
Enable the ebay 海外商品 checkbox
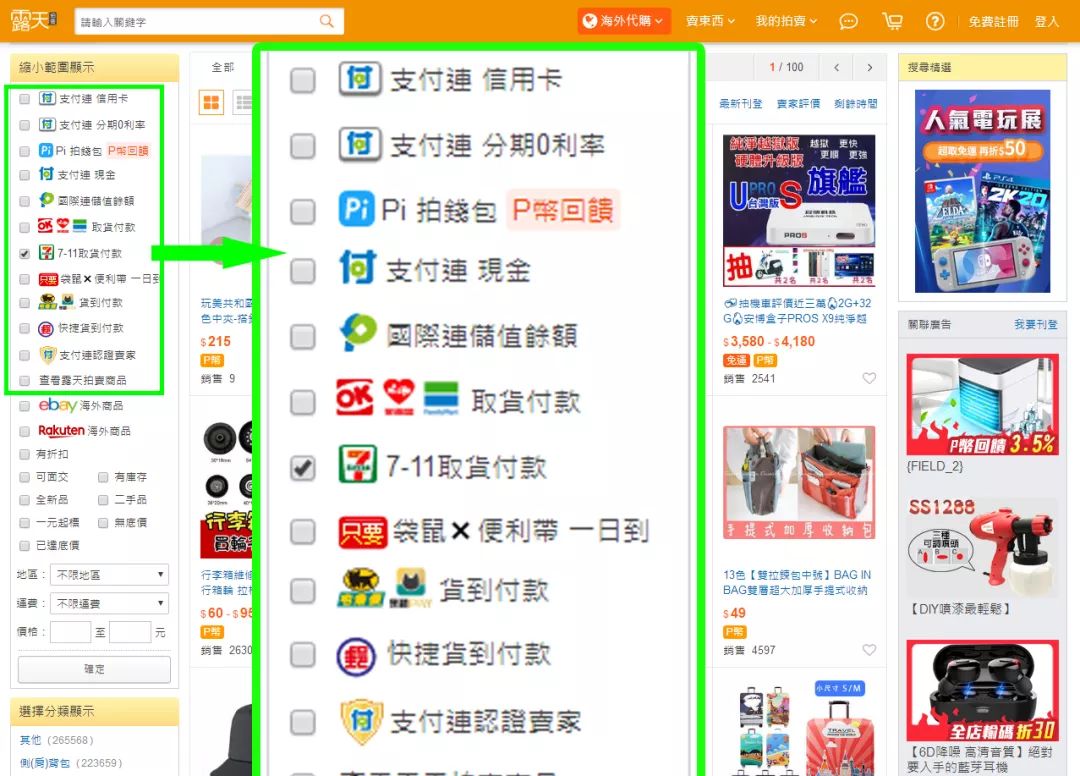25,406
